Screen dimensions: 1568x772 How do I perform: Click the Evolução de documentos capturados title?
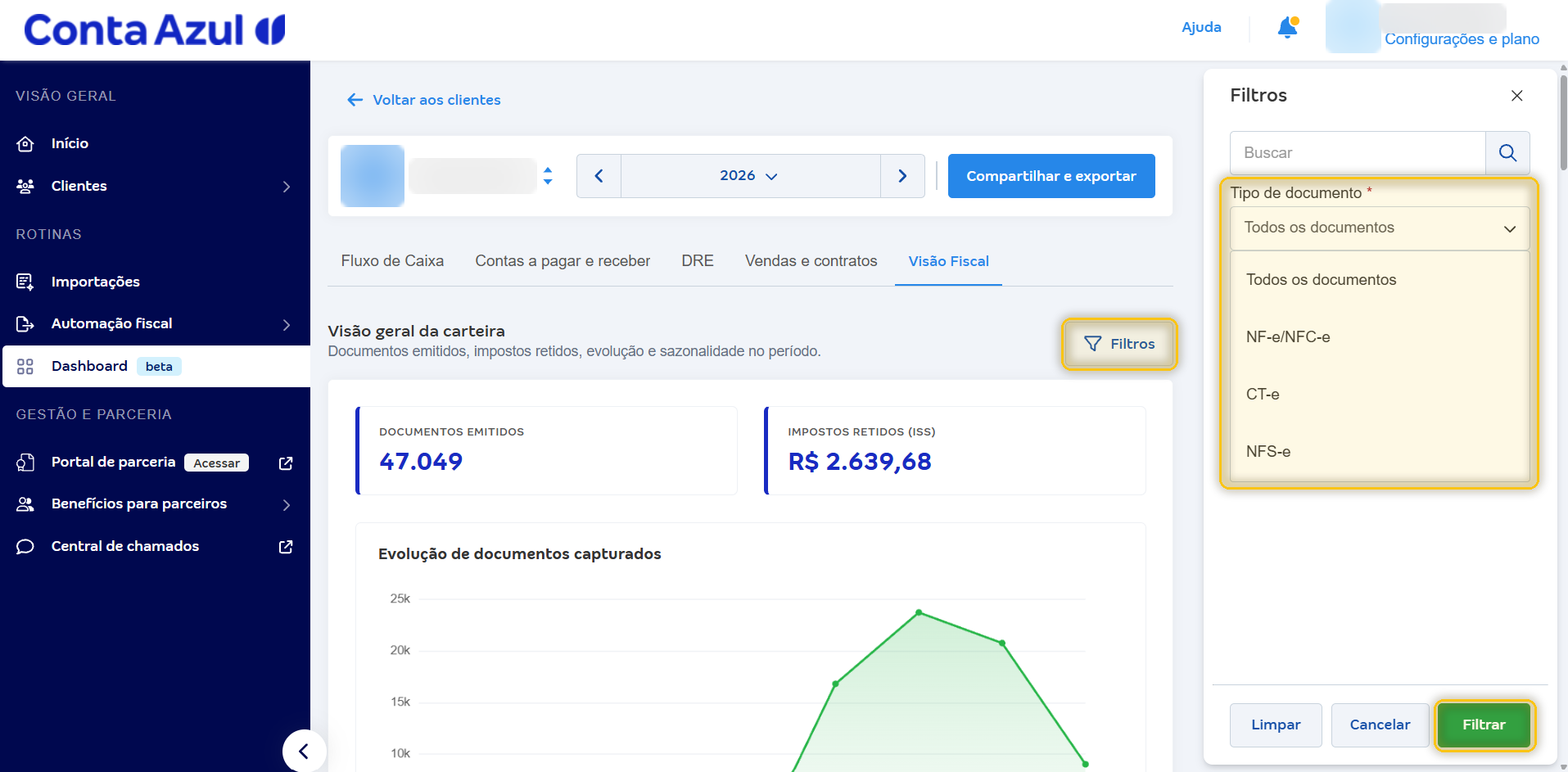[x=519, y=554]
